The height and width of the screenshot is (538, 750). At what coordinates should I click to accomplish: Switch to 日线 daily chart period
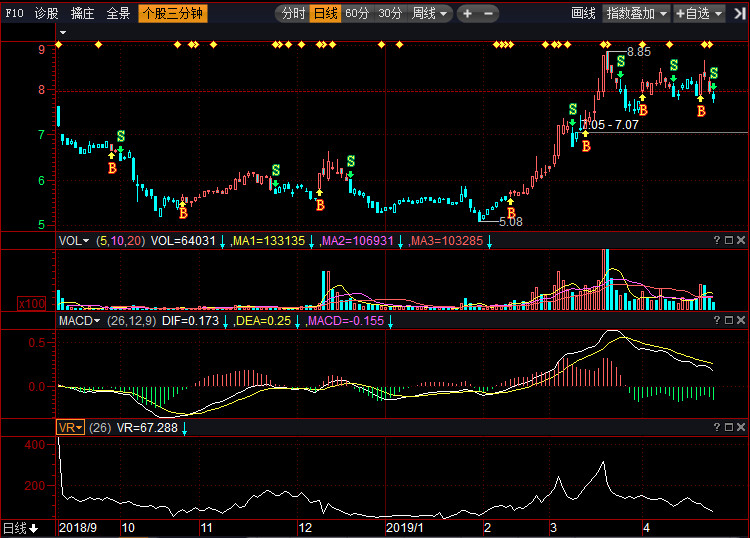point(325,13)
